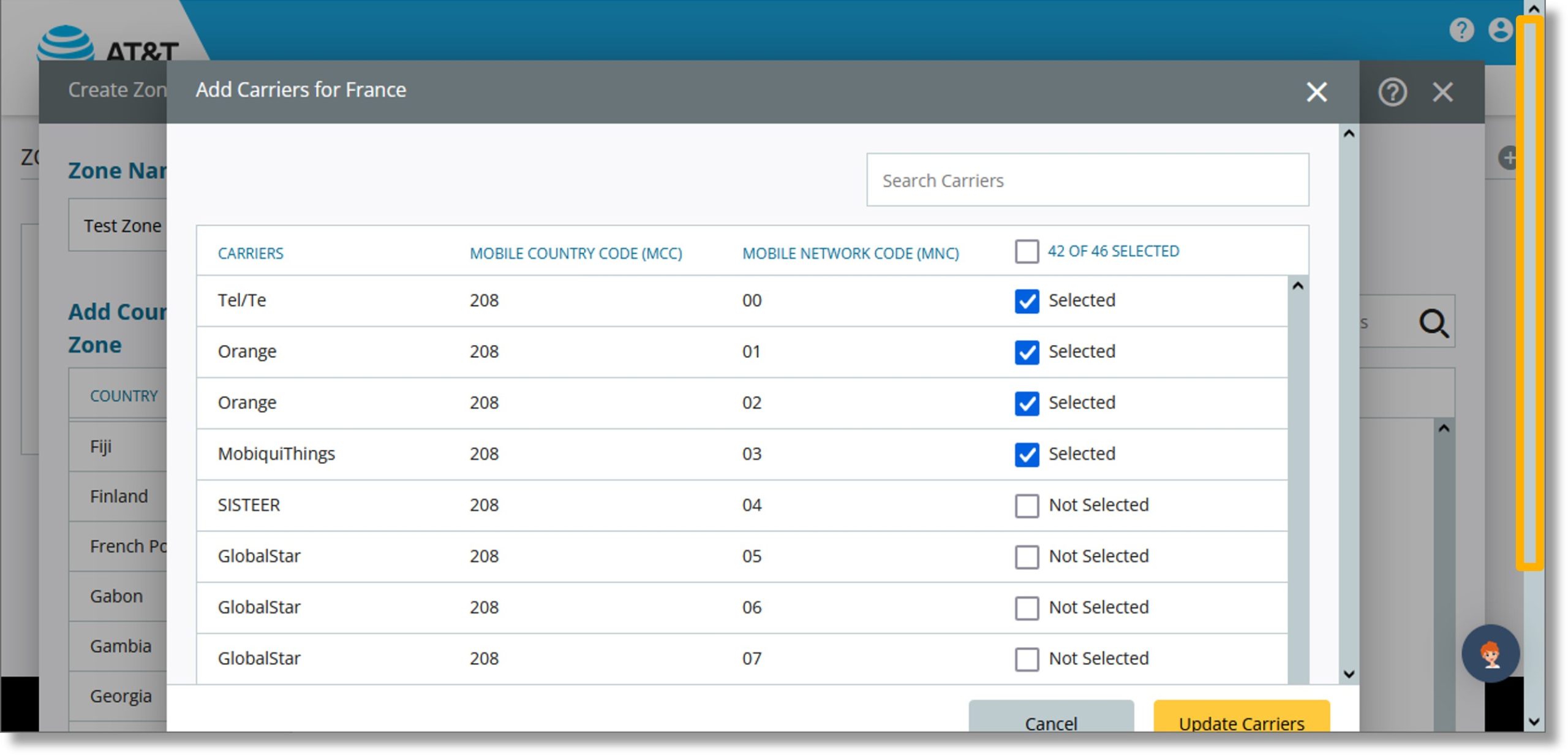The image size is (1568, 755).
Task: Click the Update Carriers button
Action: [1242, 717]
